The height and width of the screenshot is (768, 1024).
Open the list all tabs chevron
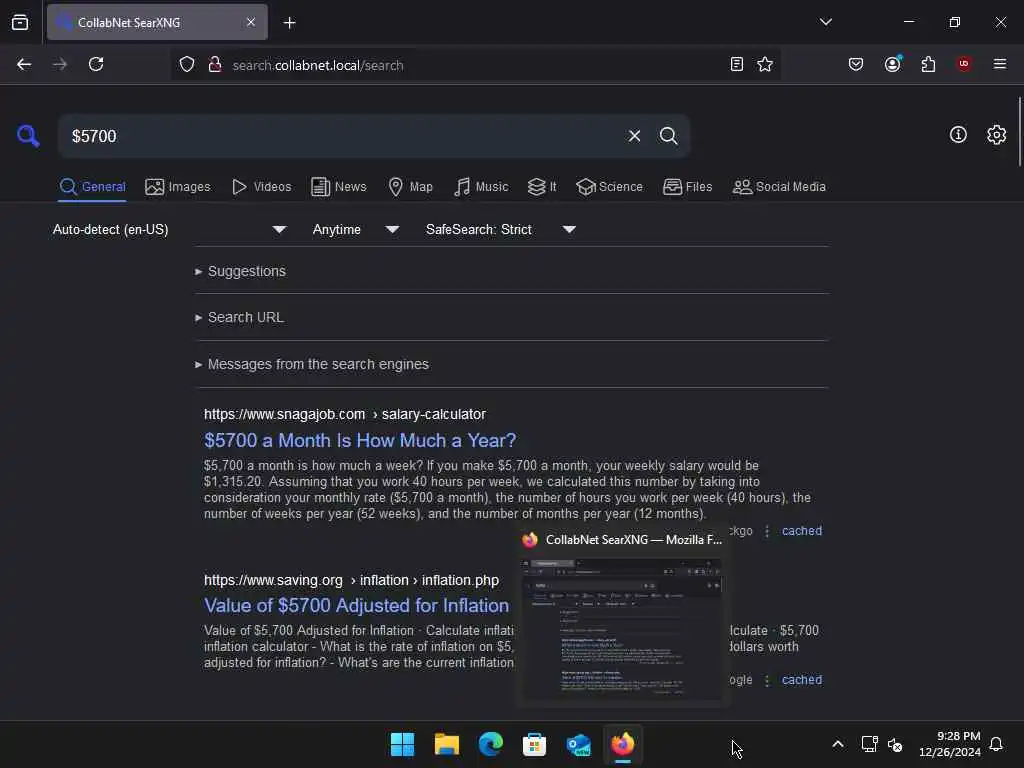tap(825, 22)
